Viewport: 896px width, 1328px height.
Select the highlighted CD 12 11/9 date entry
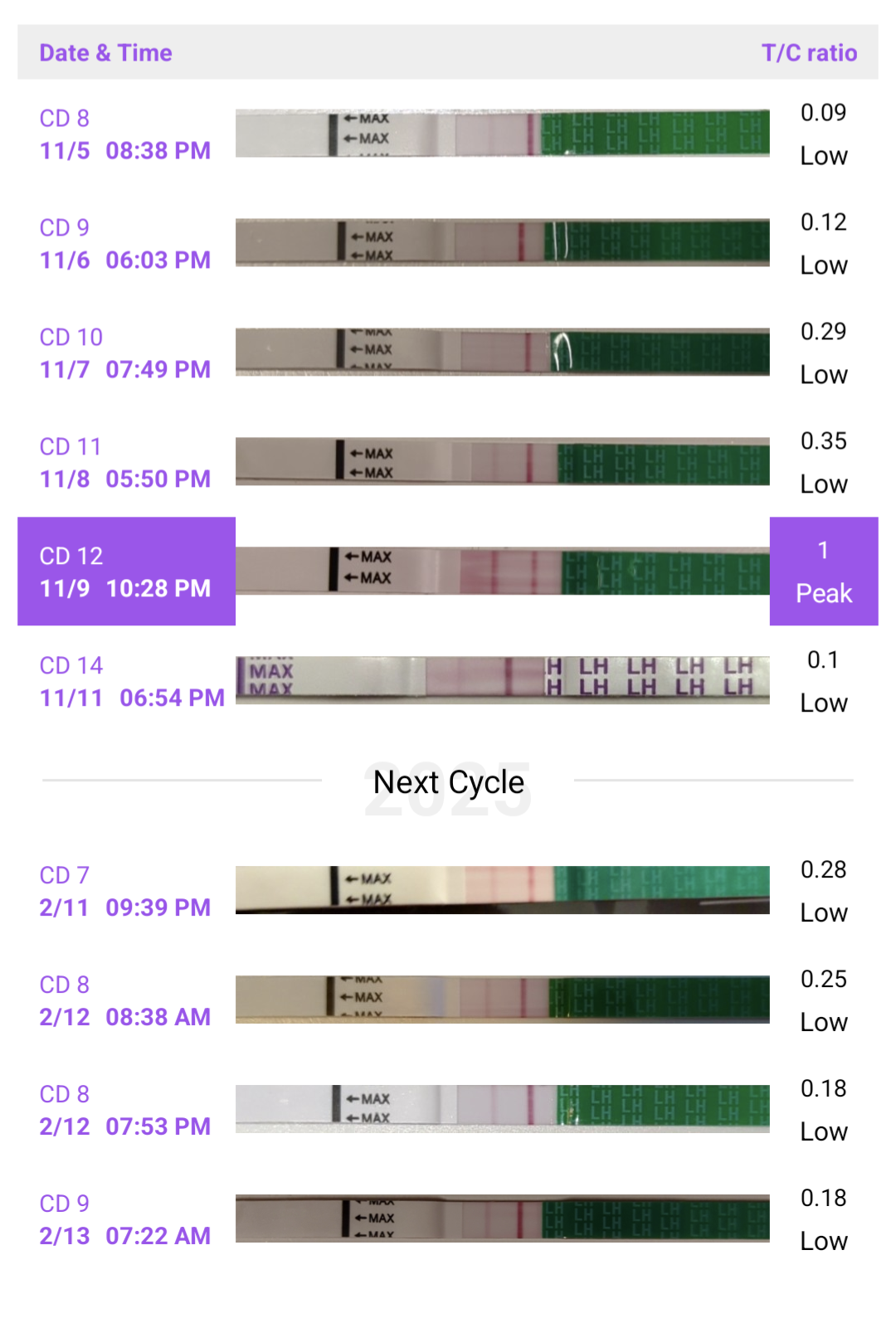click(x=126, y=572)
